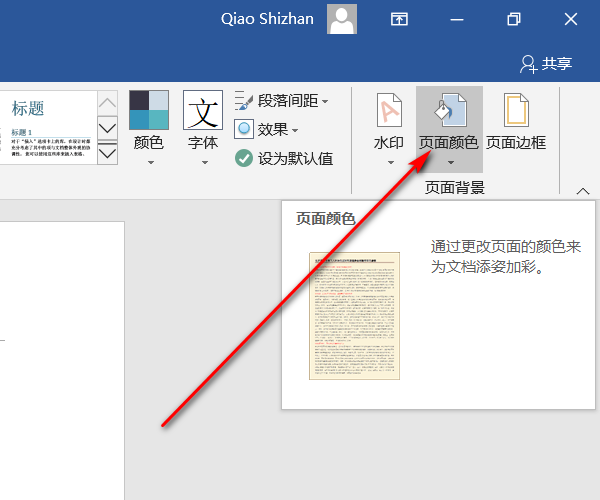
Task: Click 设为默认值 button
Action: tap(284, 158)
